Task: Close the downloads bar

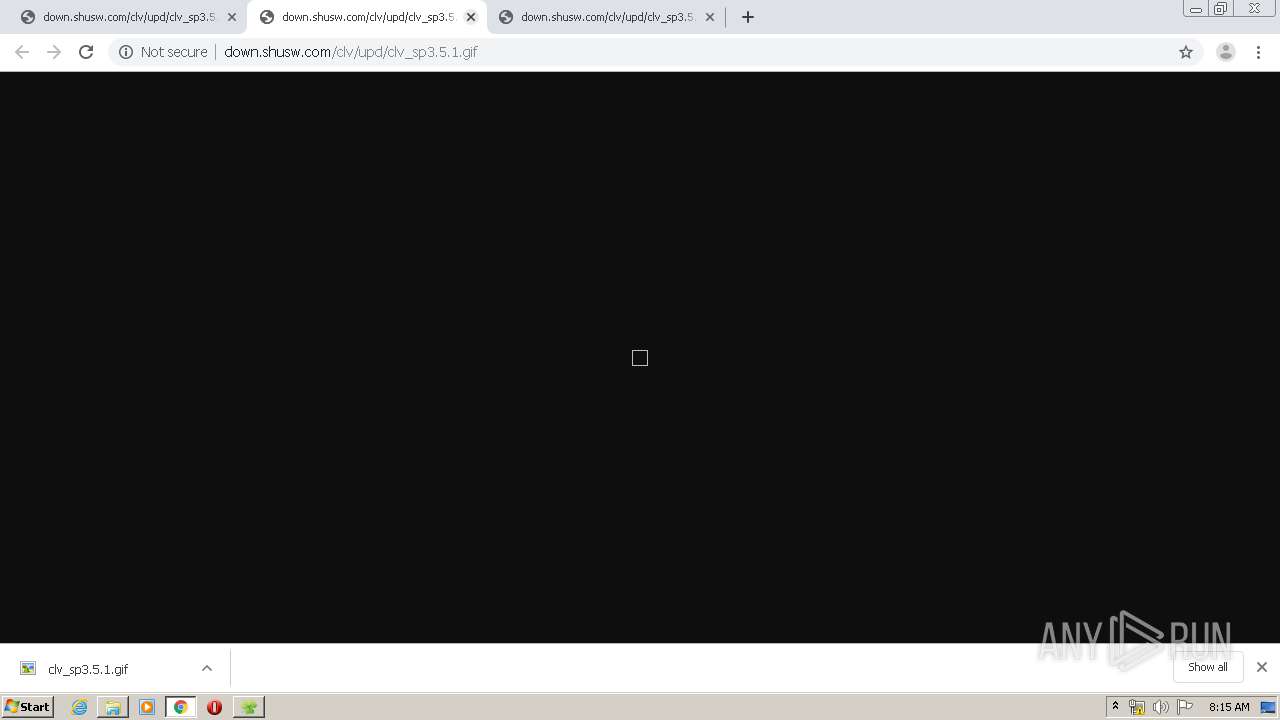Action: point(1262,667)
